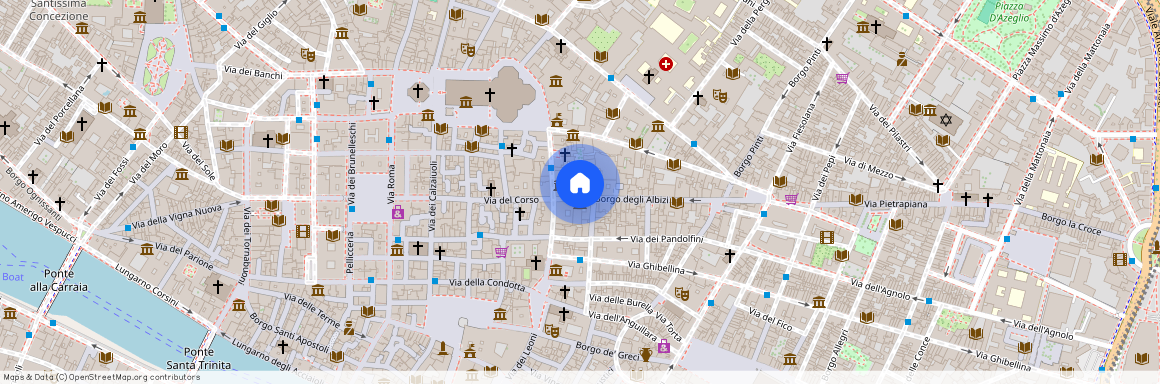Select the amphora icon near Borgo de' Greci
1160x384 pixels.
(x=646, y=354)
